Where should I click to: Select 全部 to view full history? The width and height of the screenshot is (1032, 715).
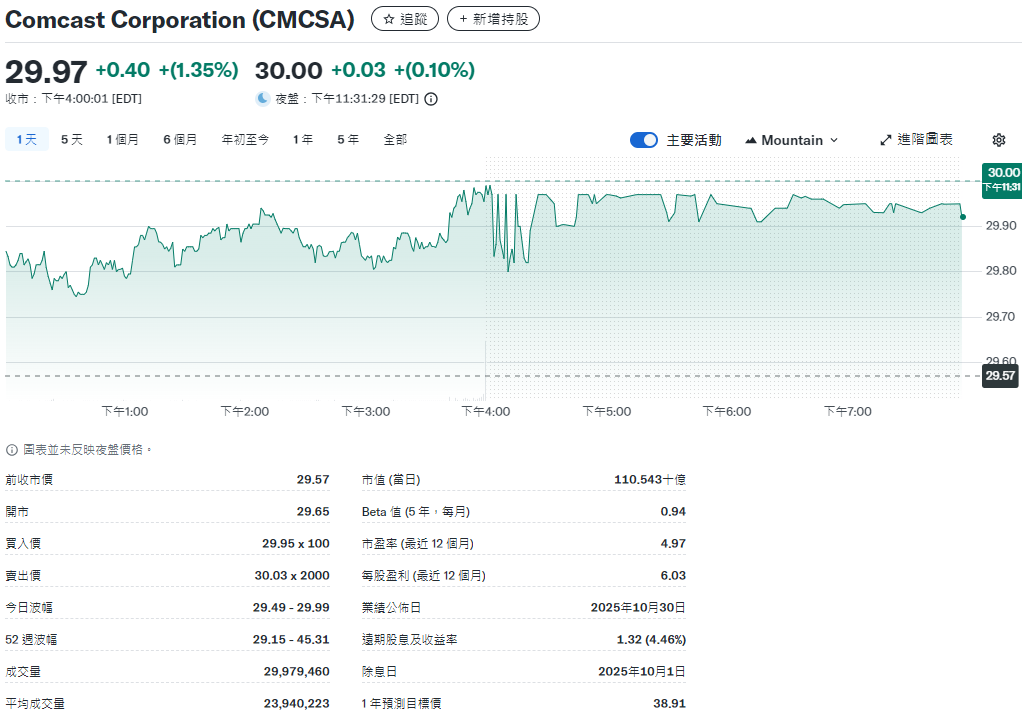pos(395,140)
